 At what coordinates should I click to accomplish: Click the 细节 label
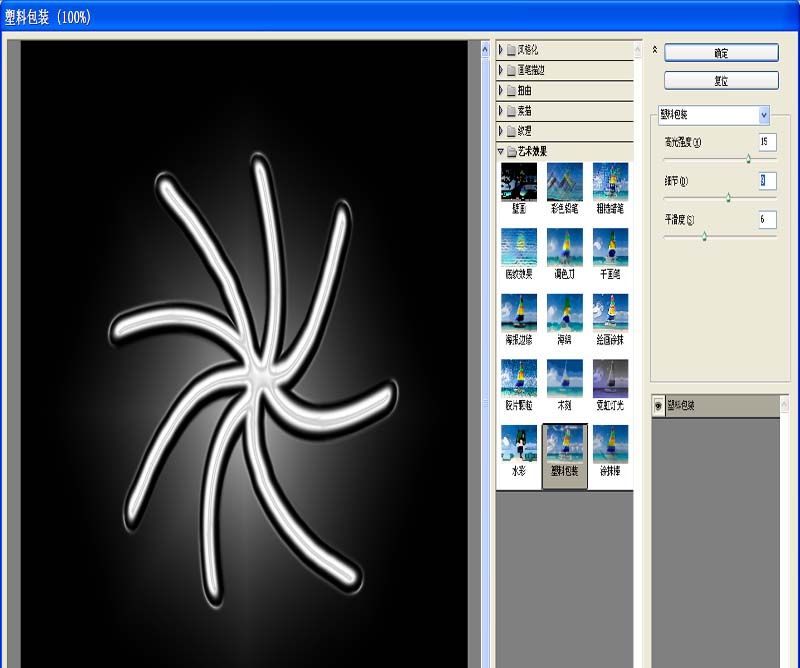676,181
